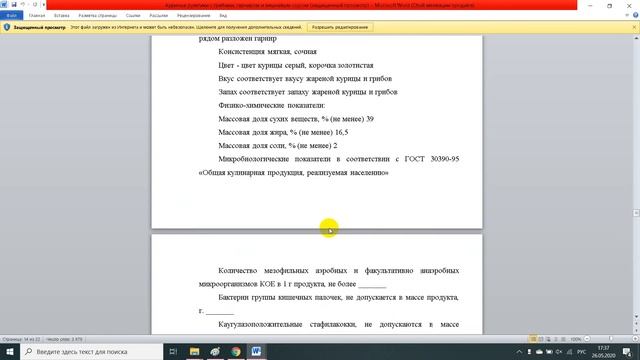Click the zoom slider handle
This screenshot has width=640, height=360.
click(611, 339)
